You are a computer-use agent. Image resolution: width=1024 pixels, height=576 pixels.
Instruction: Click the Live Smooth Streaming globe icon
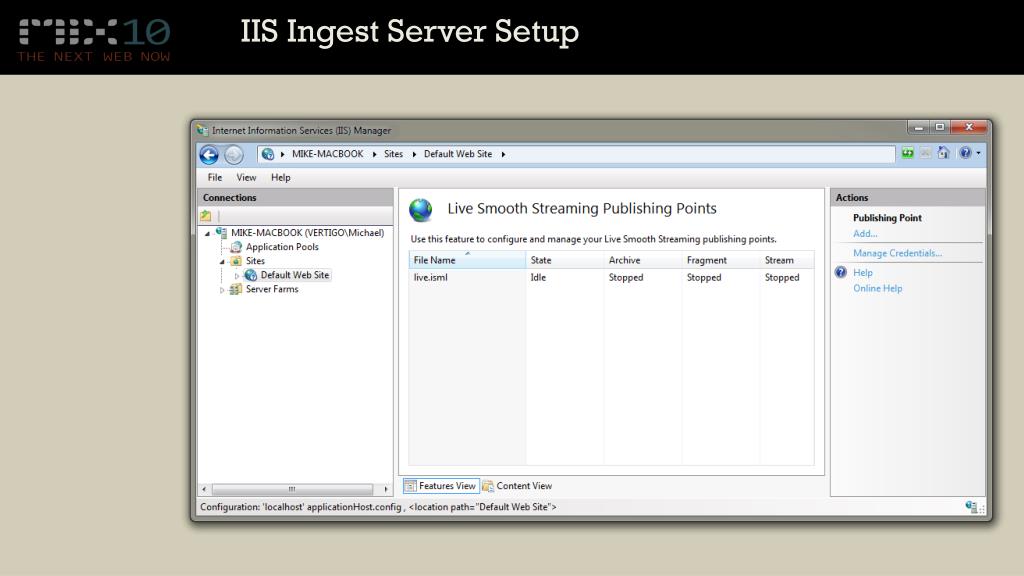[x=421, y=210]
